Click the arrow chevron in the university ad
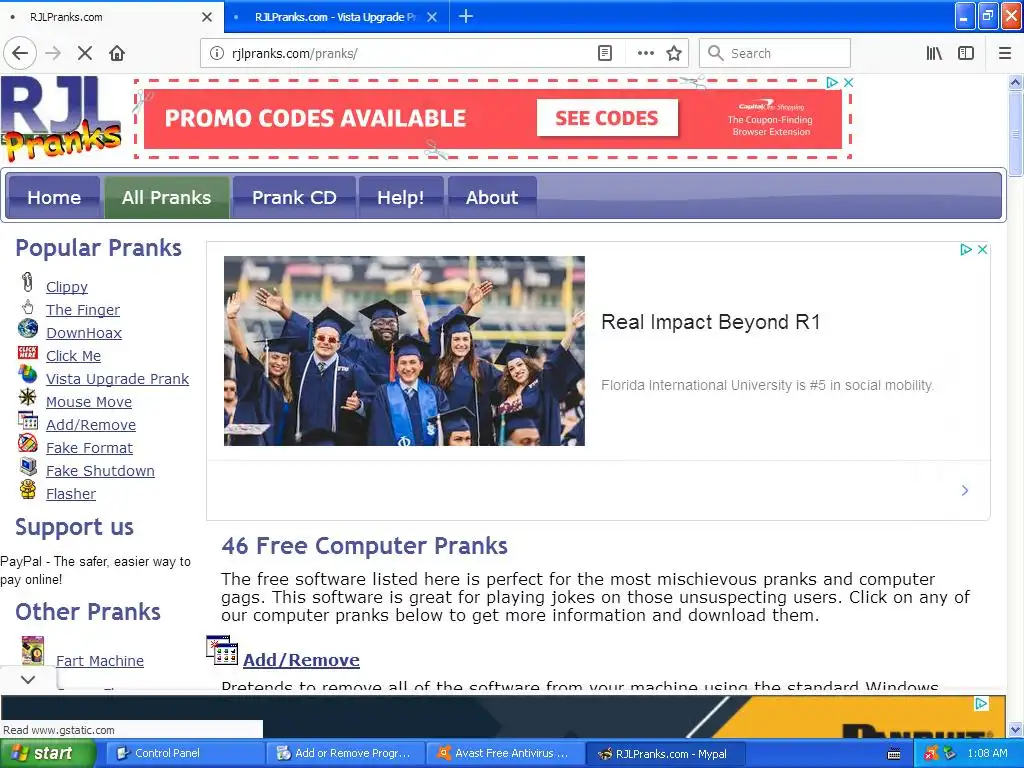The width and height of the screenshot is (1024, 768). tap(965, 490)
